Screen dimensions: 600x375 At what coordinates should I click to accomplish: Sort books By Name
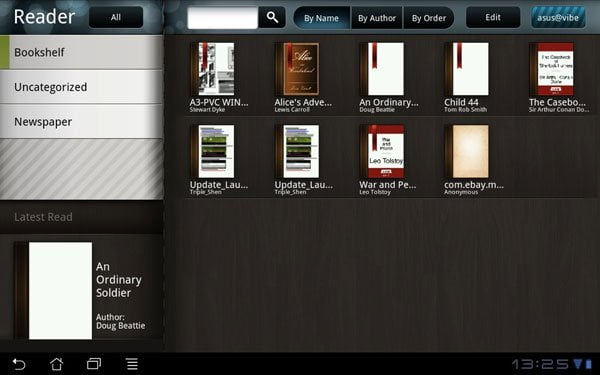pos(321,18)
